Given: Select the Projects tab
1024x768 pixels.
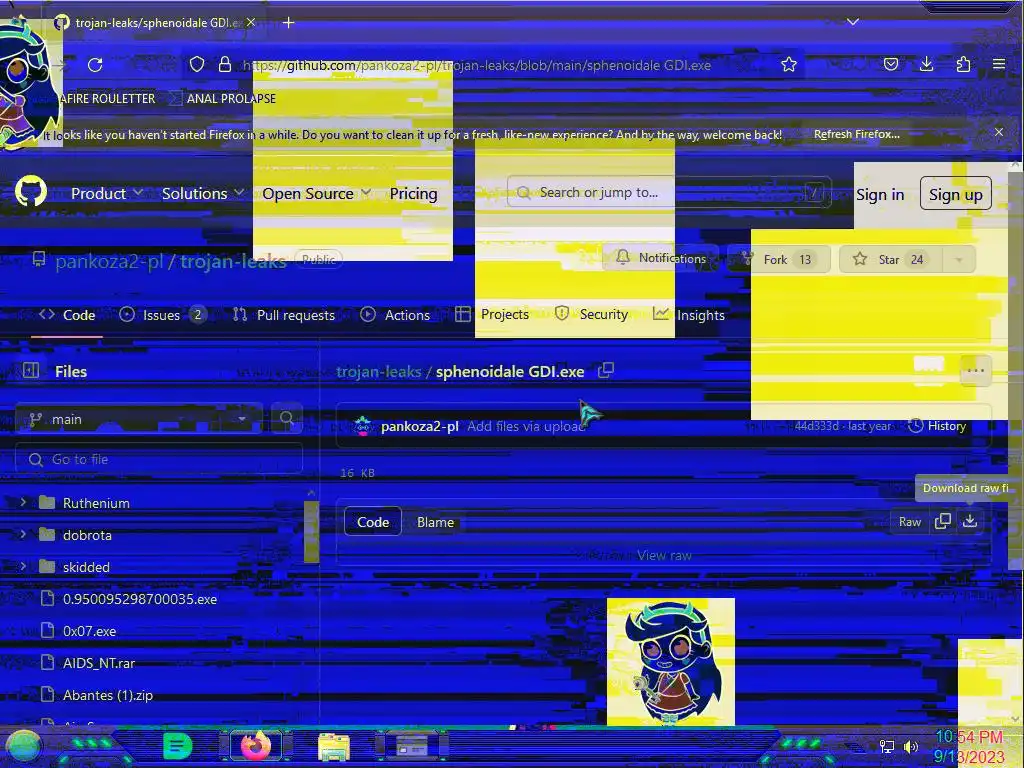Looking at the screenshot, I should (492, 314).
